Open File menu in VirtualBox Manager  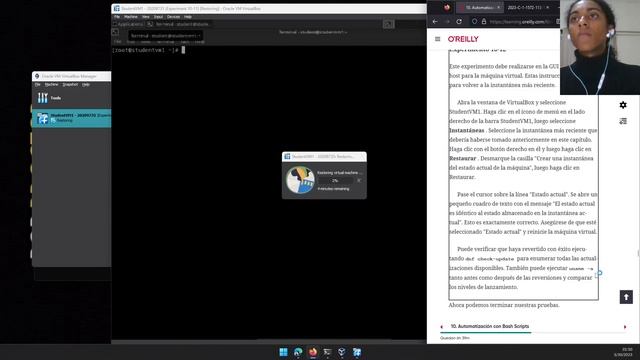pyautogui.click(x=38, y=84)
